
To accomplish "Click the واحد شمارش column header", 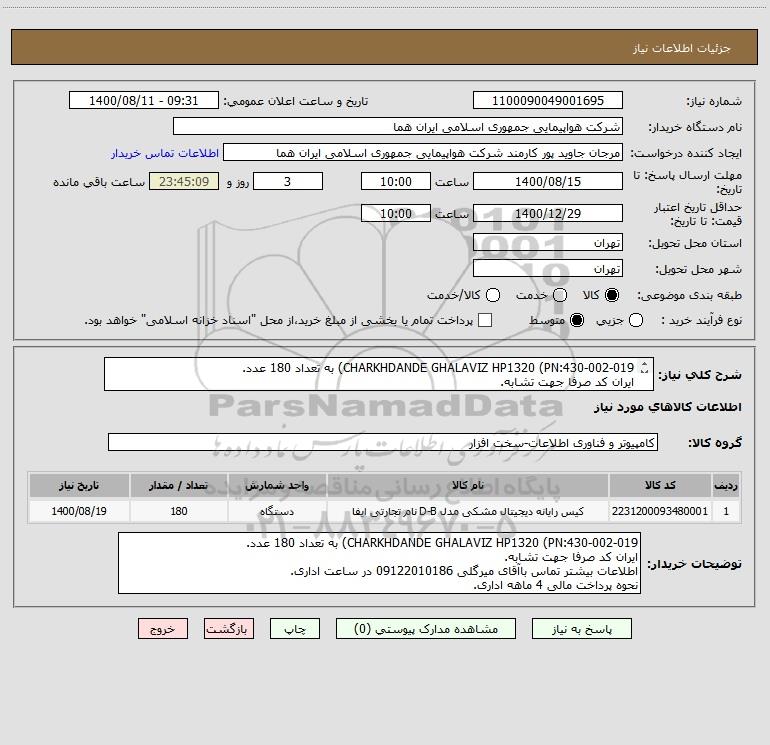I will [x=277, y=485].
